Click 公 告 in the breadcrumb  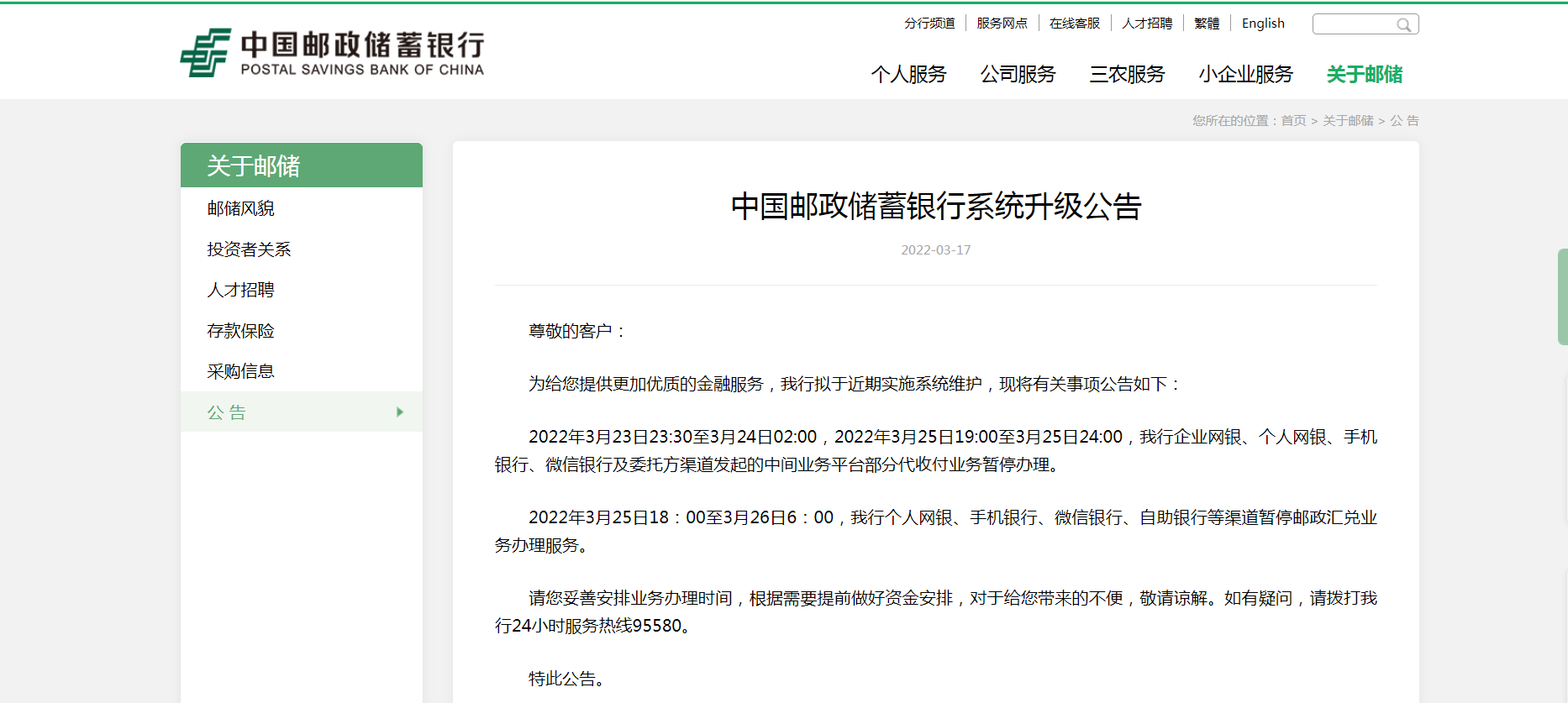coord(1404,121)
